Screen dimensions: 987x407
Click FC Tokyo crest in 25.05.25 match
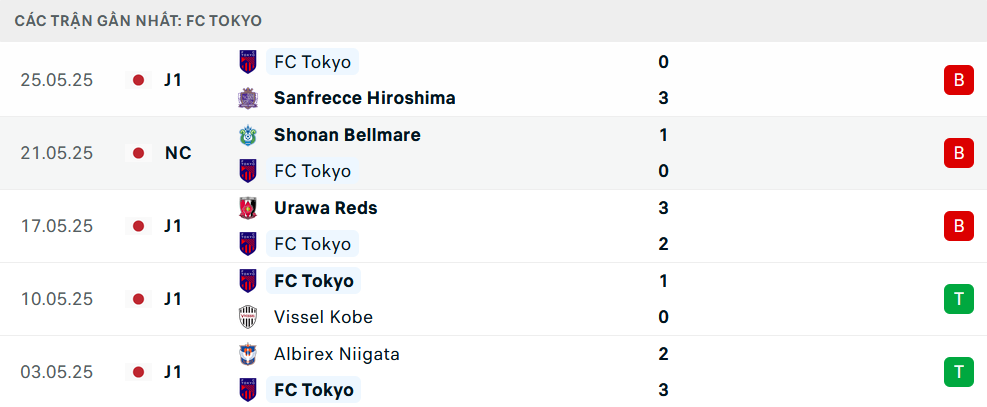tap(248, 62)
